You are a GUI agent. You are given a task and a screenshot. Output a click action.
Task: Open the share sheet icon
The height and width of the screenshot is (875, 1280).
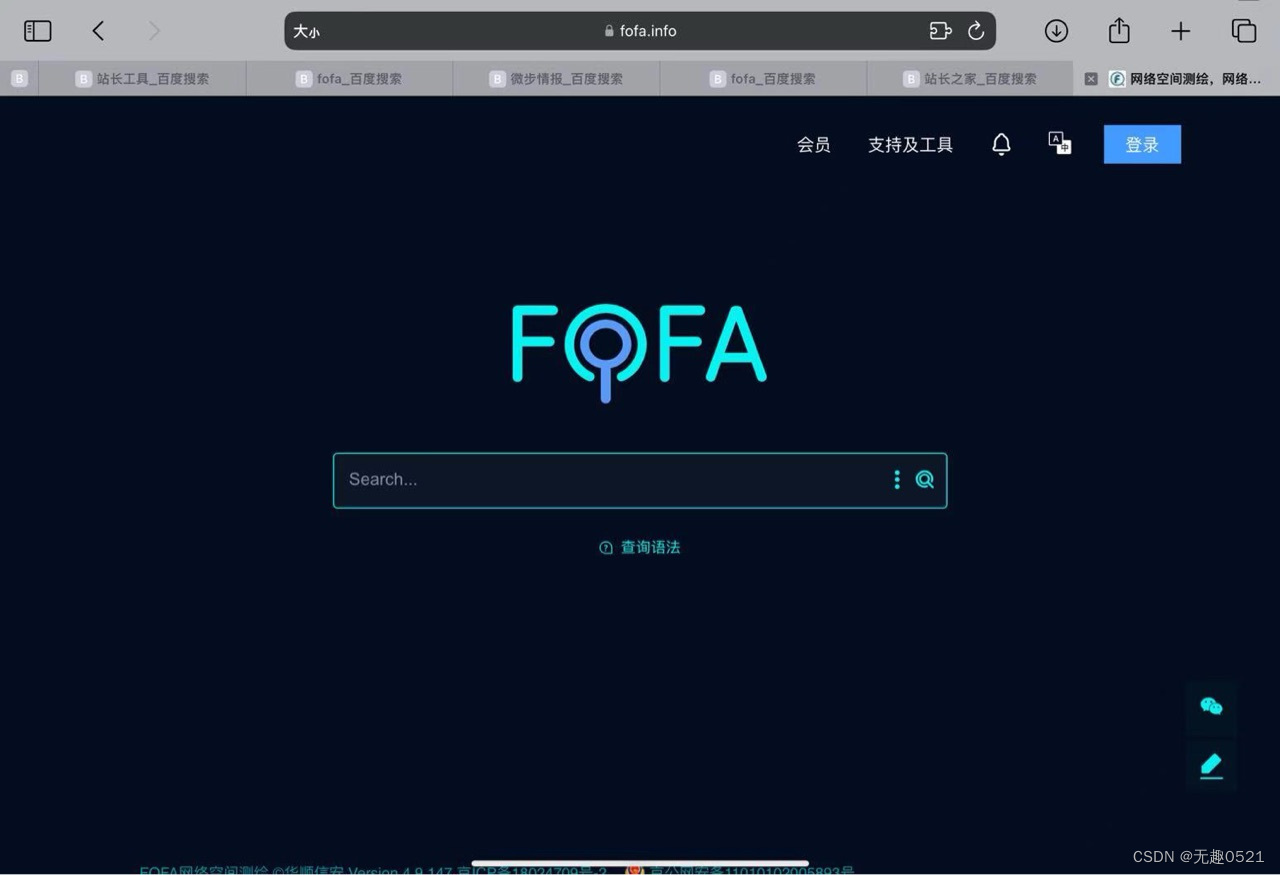pyautogui.click(x=1119, y=31)
